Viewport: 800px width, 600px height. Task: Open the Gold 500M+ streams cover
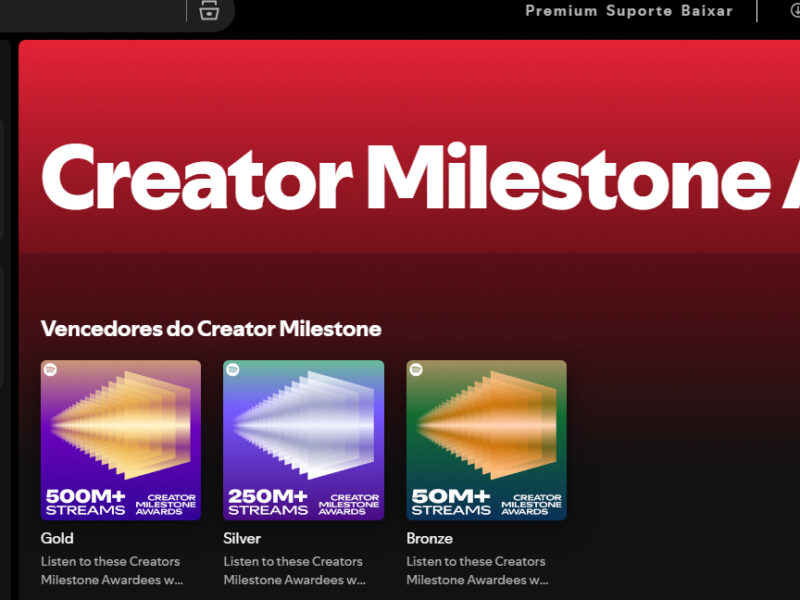[121, 440]
